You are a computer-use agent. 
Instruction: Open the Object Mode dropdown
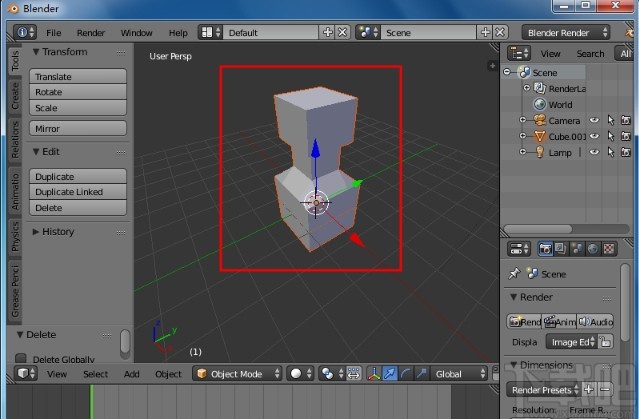click(237, 373)
